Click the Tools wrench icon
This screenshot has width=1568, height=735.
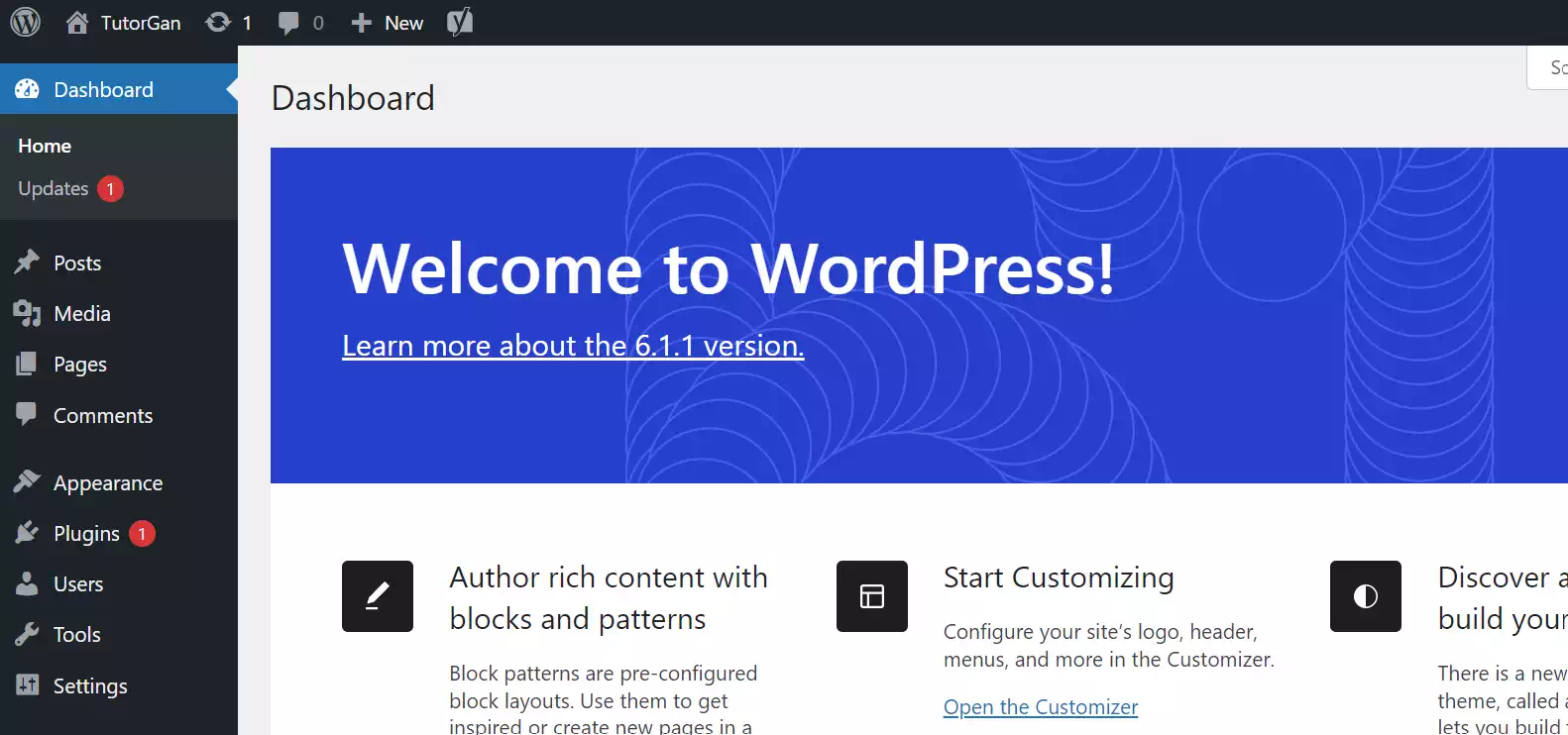[27, 634]
